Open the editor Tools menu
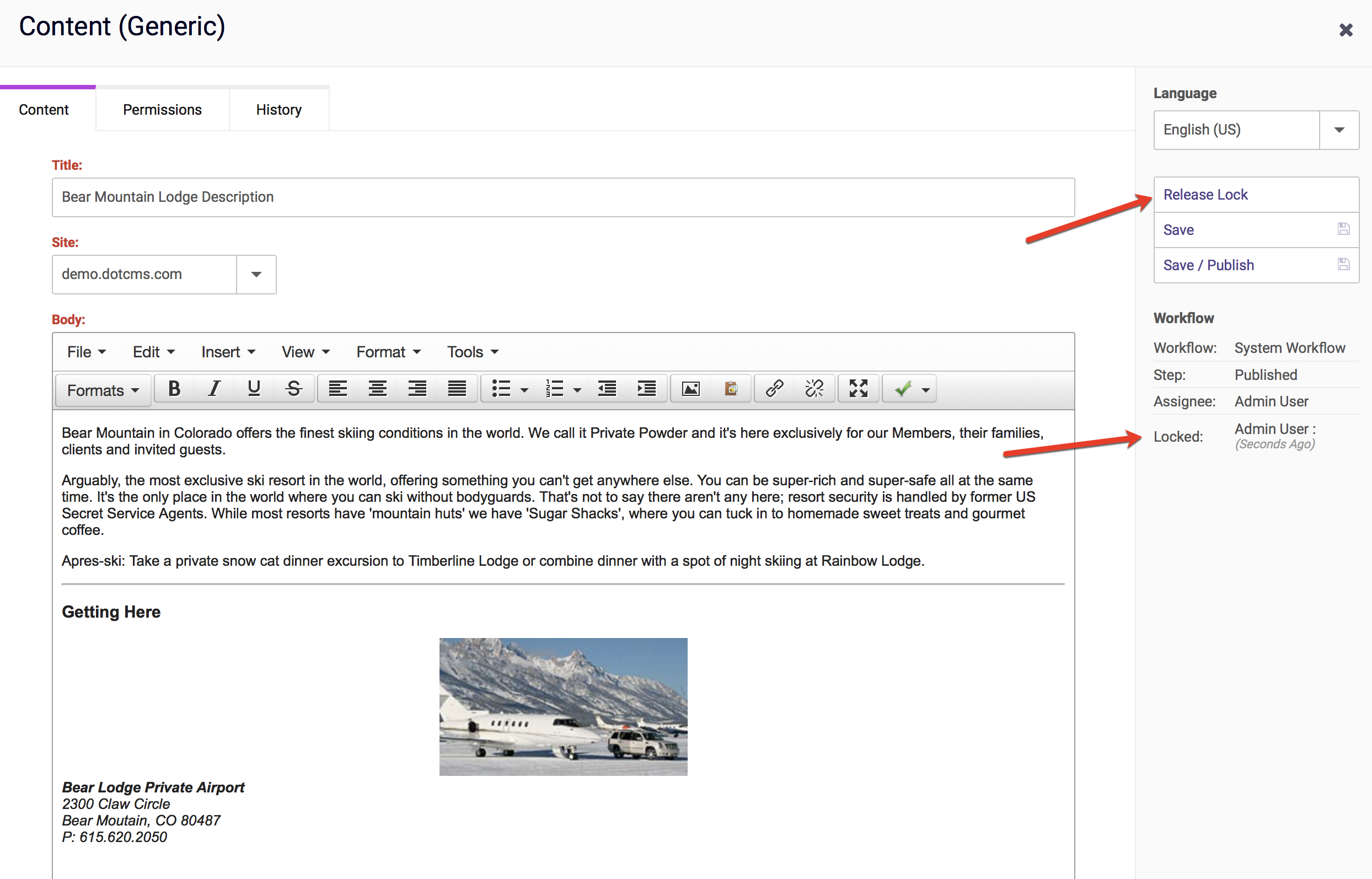This screenshot has width=1372, height=879. 473,352
